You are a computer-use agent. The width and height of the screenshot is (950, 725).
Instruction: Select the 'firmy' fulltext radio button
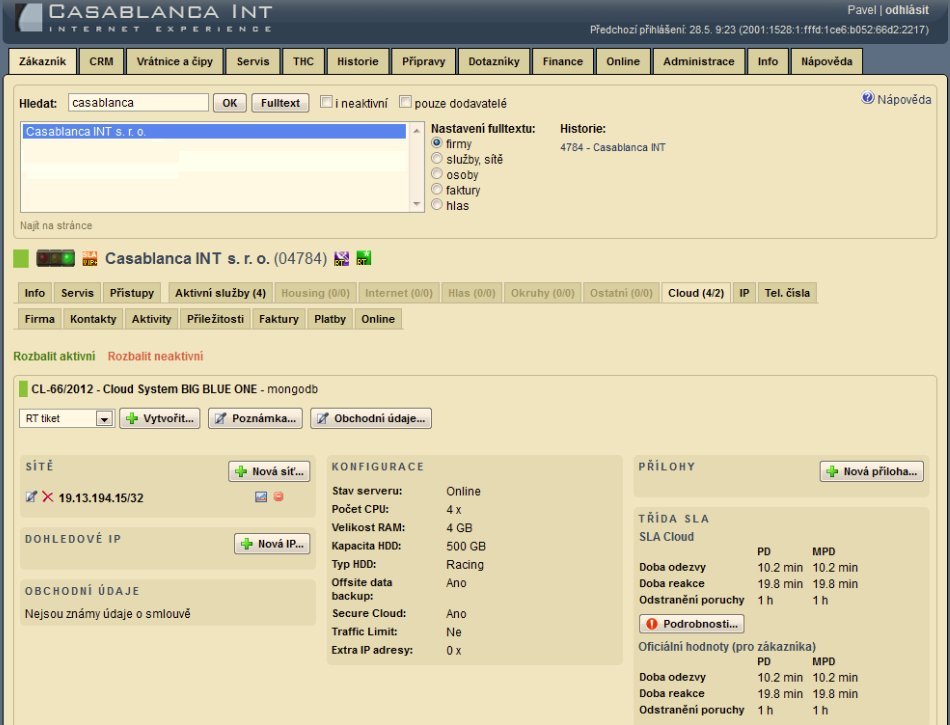[x=437, y=143]
